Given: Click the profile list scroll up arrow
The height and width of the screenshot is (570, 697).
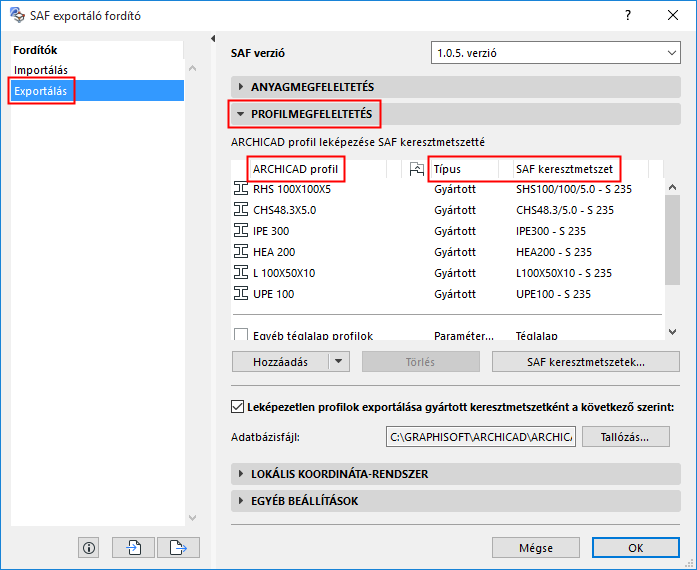Looking at the screenshot, I should (x=673, y=187).
